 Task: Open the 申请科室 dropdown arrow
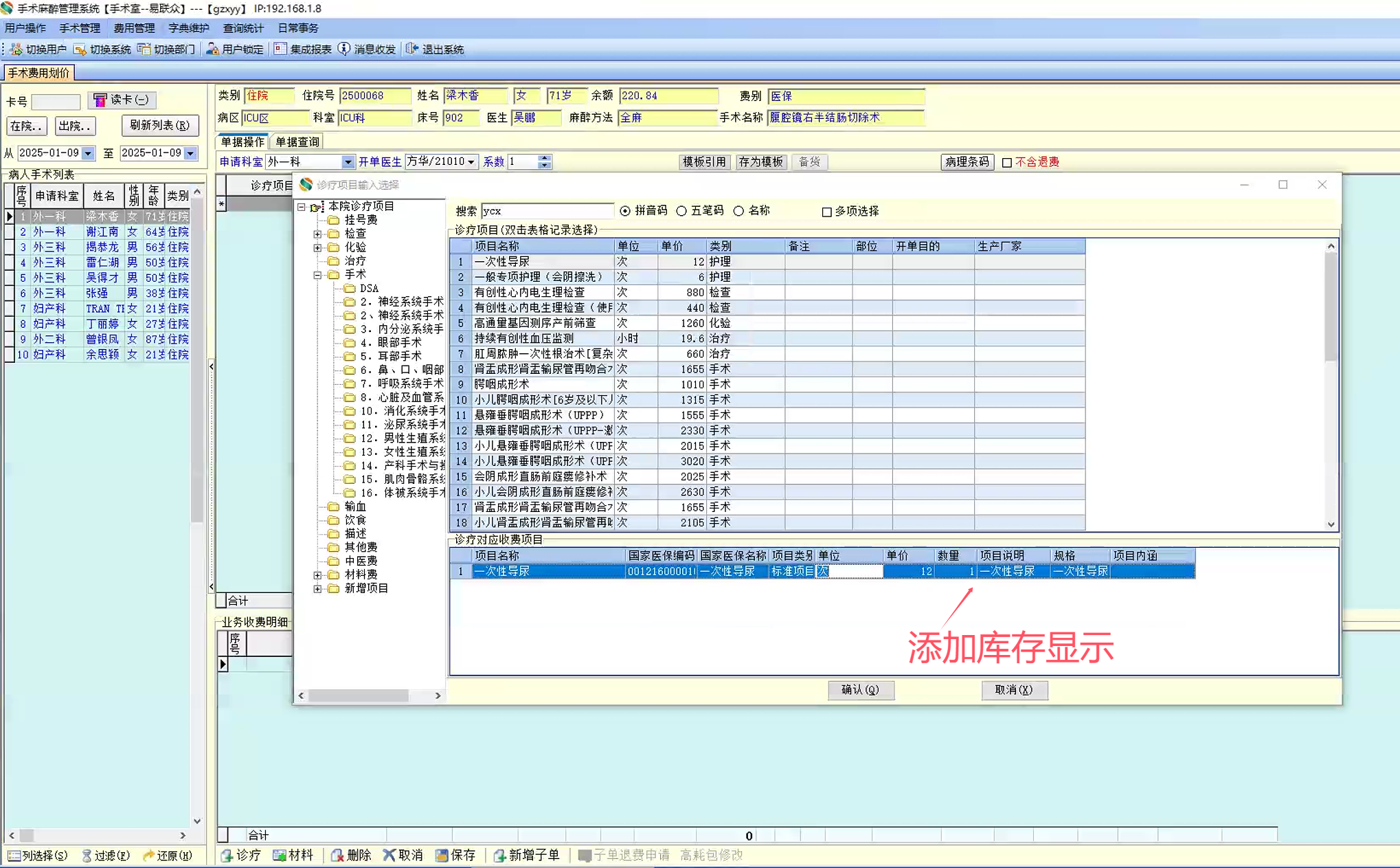pos(348,162)
